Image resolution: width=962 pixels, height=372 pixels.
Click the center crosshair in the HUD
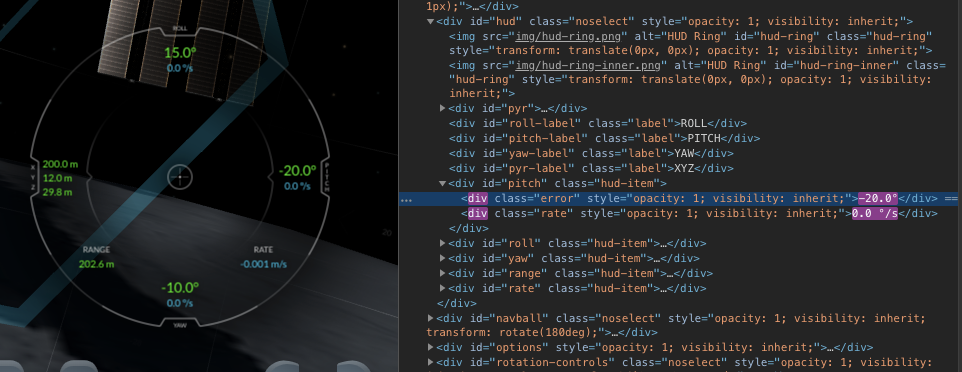[180, 177]
